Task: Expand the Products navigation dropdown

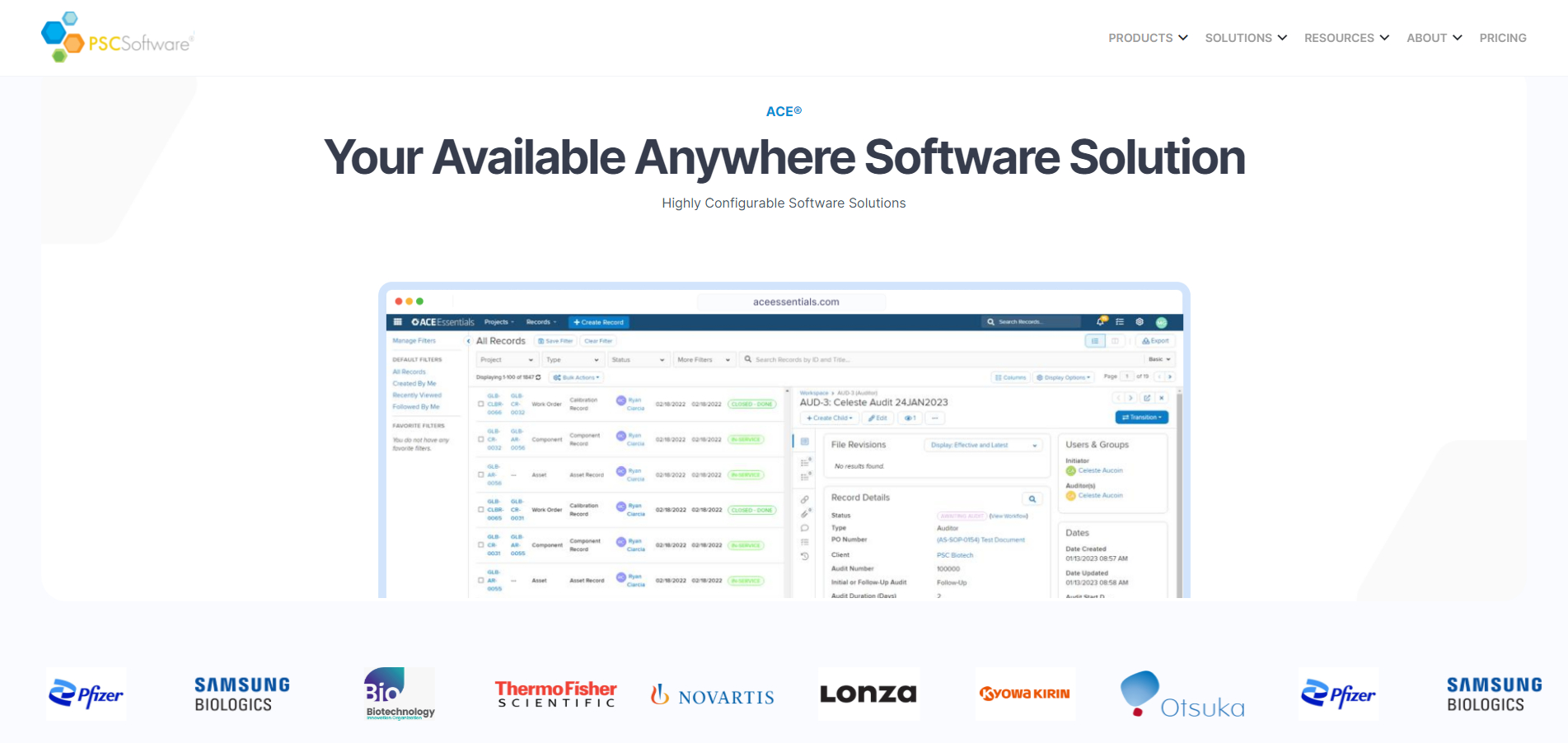Action: tap(1147, 38)
